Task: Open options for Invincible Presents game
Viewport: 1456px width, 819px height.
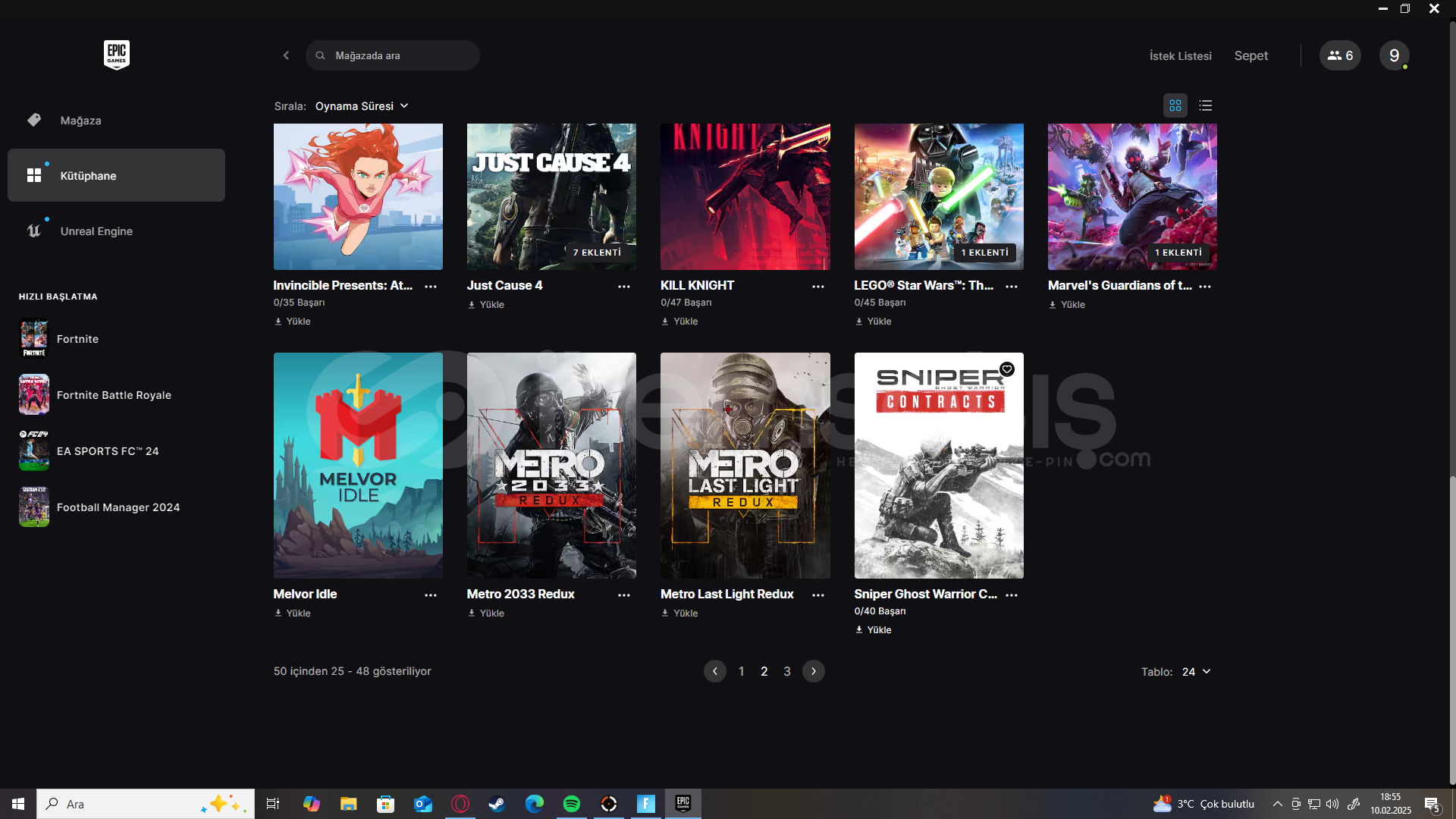Action: pos(431,286)
